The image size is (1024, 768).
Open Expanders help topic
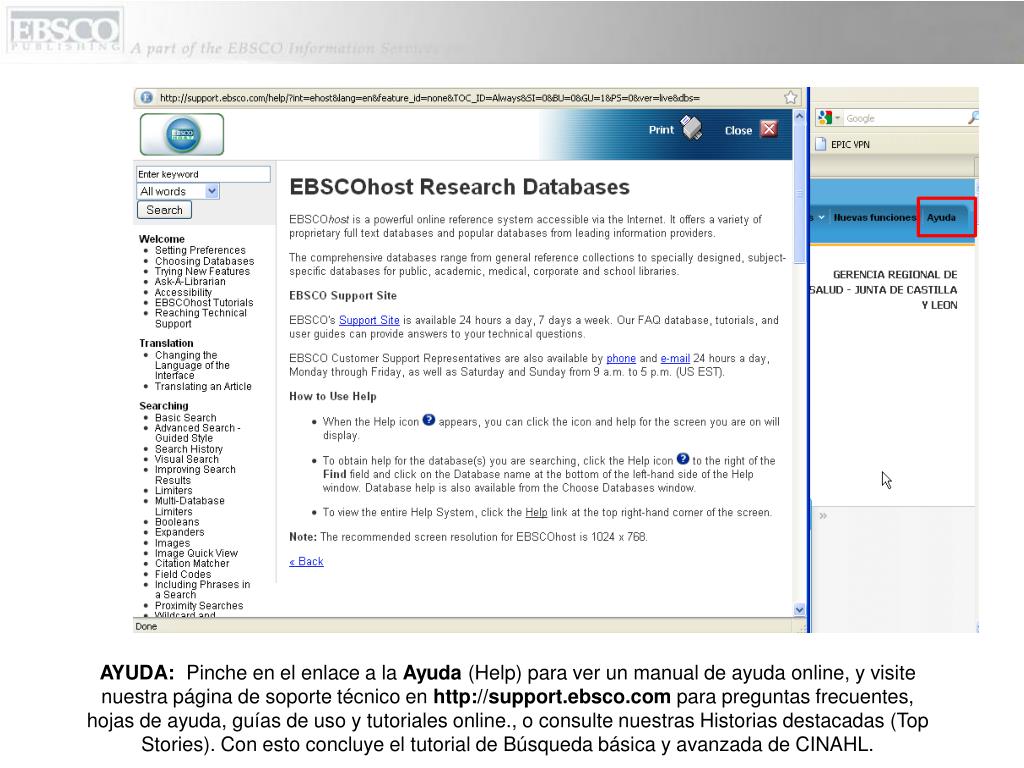180,532
